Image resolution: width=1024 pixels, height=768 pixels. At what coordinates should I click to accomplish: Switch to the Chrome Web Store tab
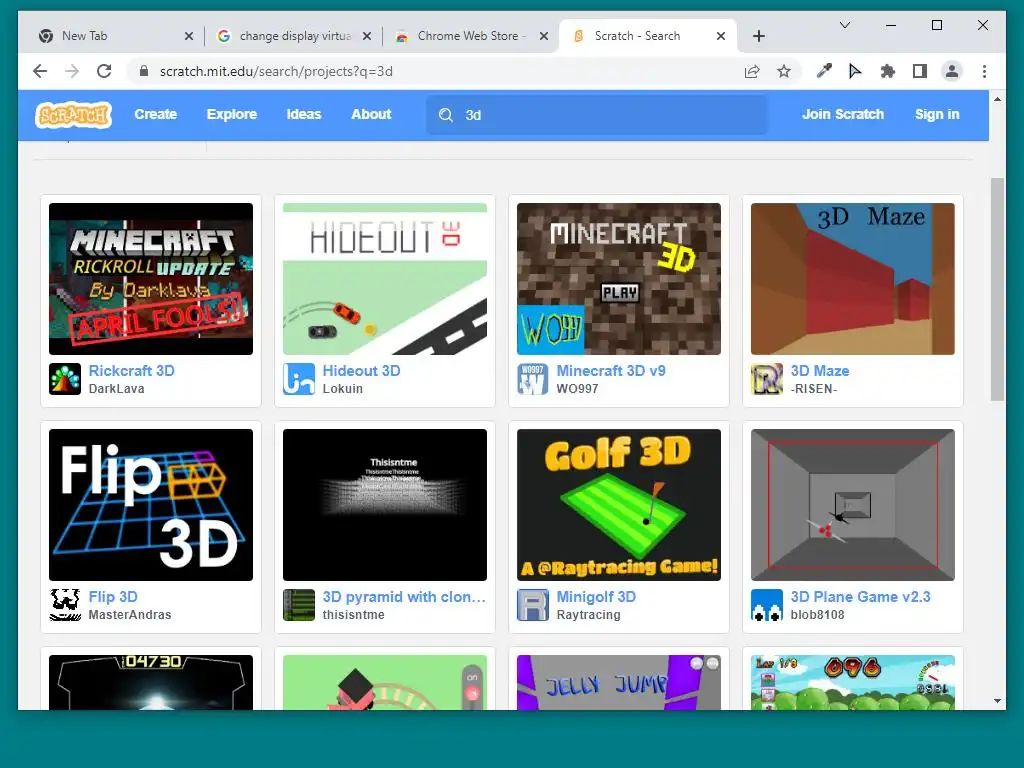[x=472, y=36]
